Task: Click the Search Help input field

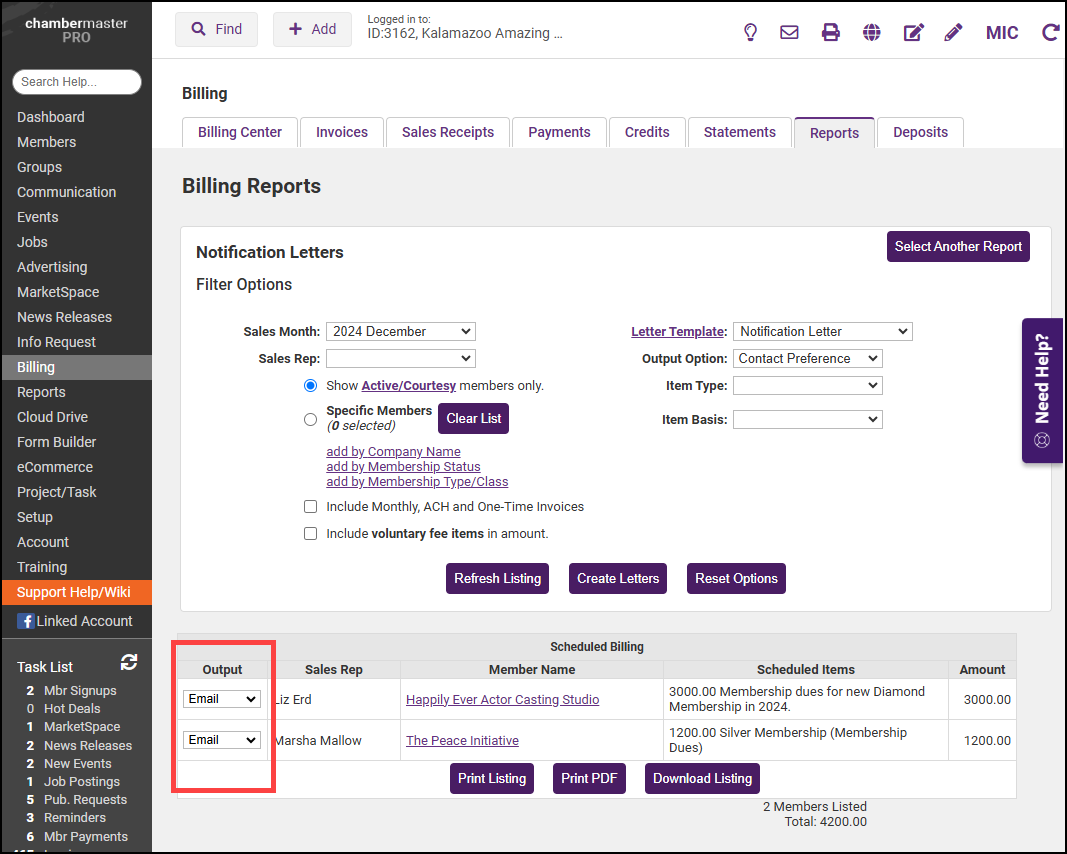Action: tap(76, 82)
